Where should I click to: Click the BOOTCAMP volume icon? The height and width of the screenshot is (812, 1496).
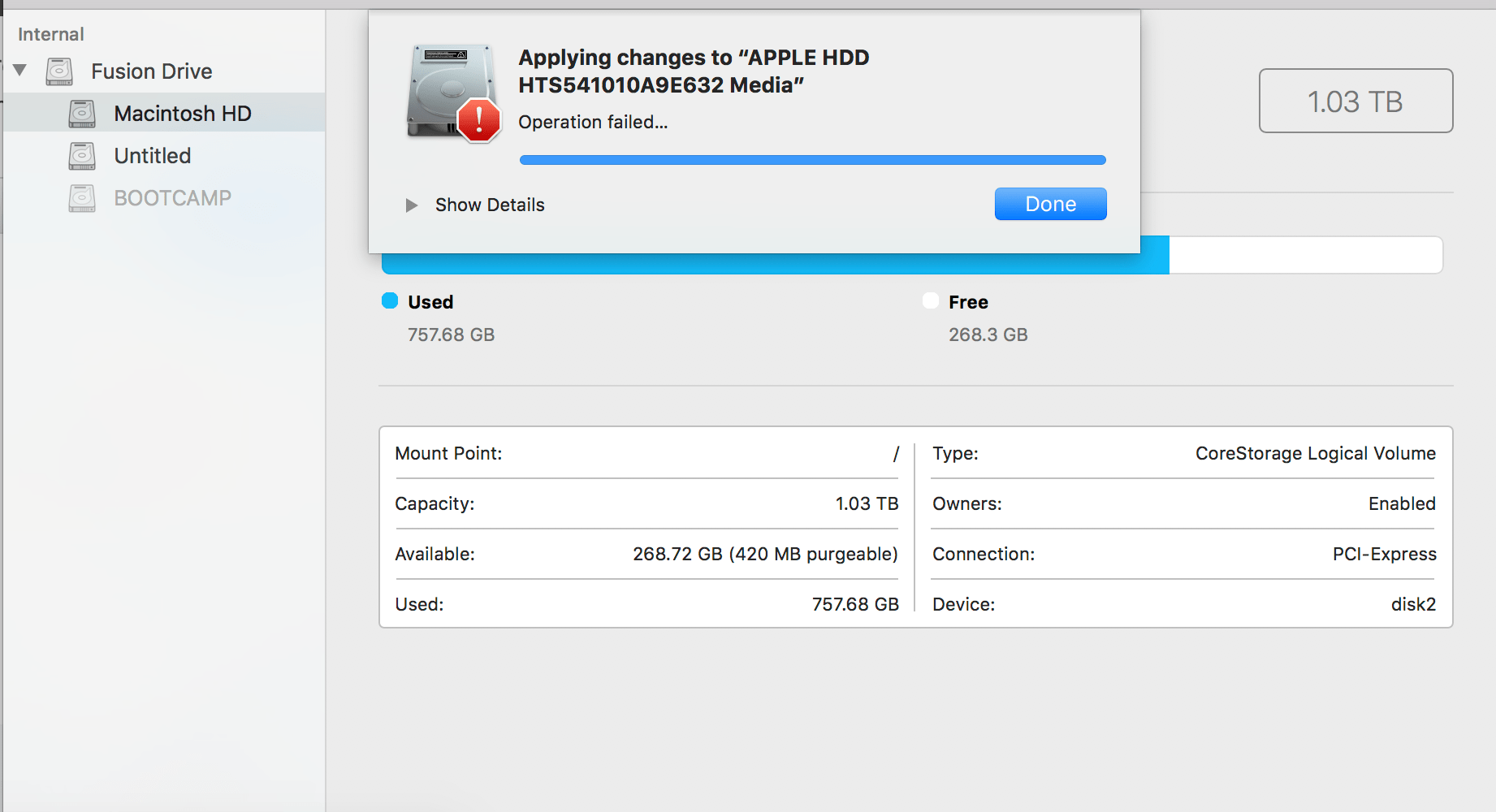(81, 198)
